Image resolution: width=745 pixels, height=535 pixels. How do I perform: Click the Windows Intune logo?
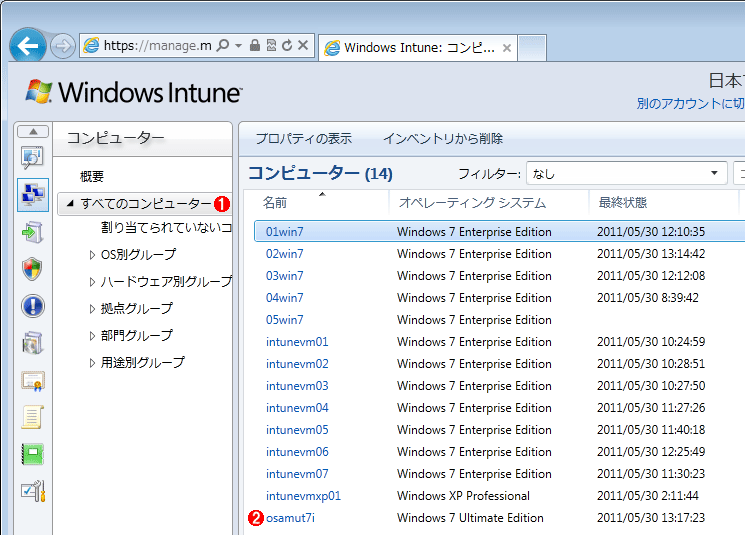click(134, 92)
